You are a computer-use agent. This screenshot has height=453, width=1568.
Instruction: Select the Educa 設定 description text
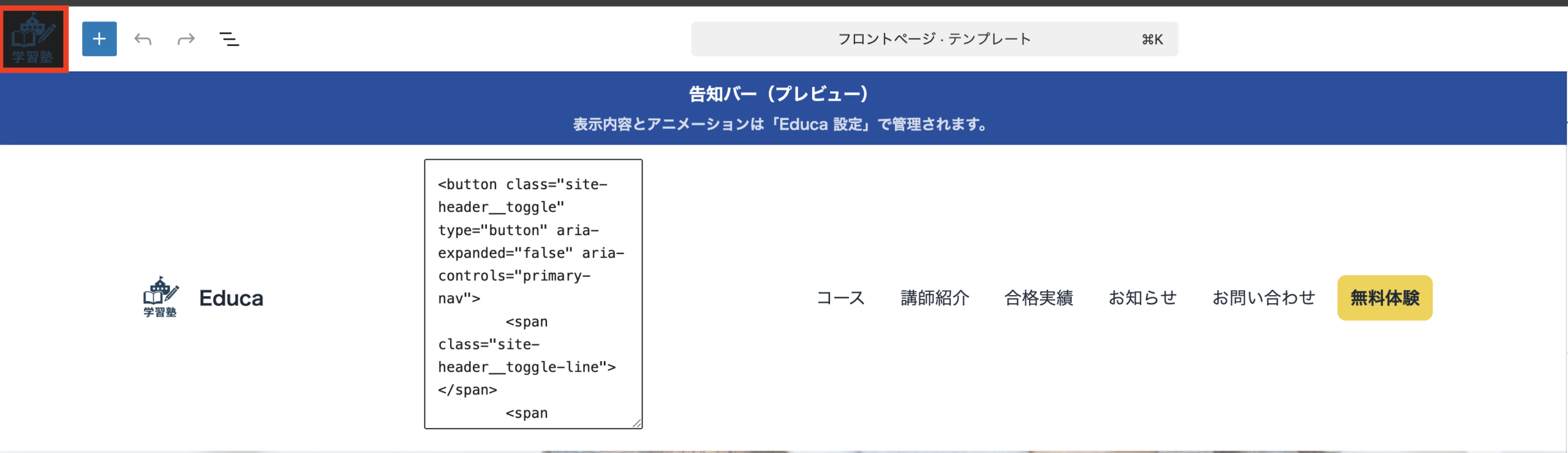point(781,124)
